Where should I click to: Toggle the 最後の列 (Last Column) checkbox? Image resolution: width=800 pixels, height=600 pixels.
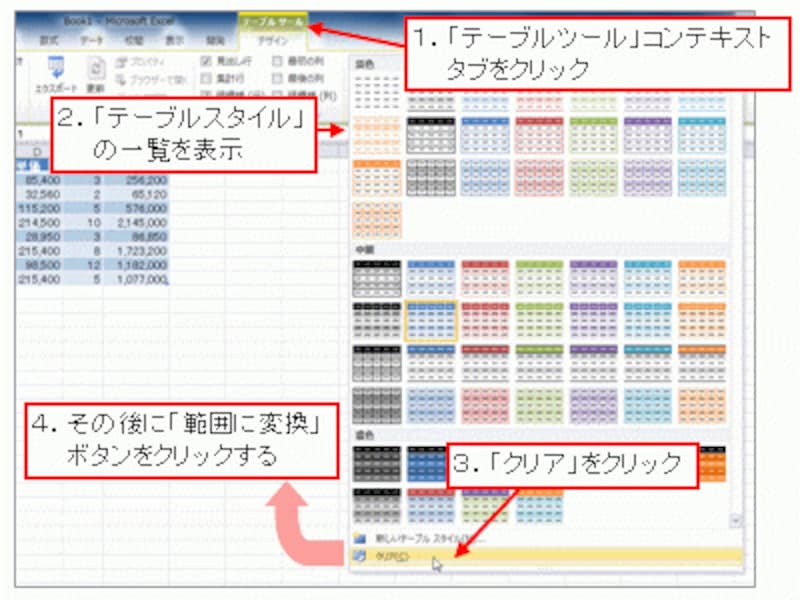coord(277,78)
